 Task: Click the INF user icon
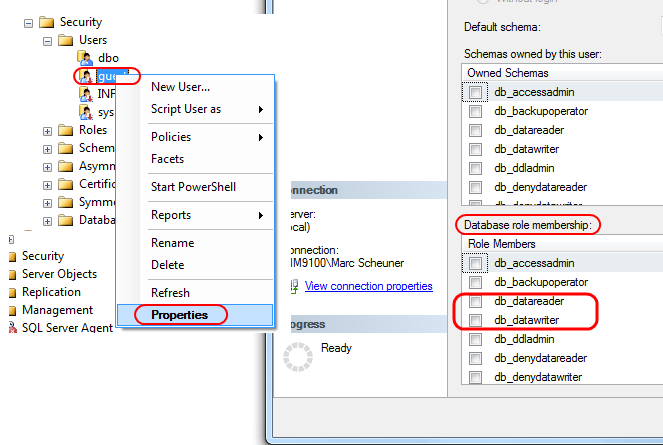click(x=86, y=94)
